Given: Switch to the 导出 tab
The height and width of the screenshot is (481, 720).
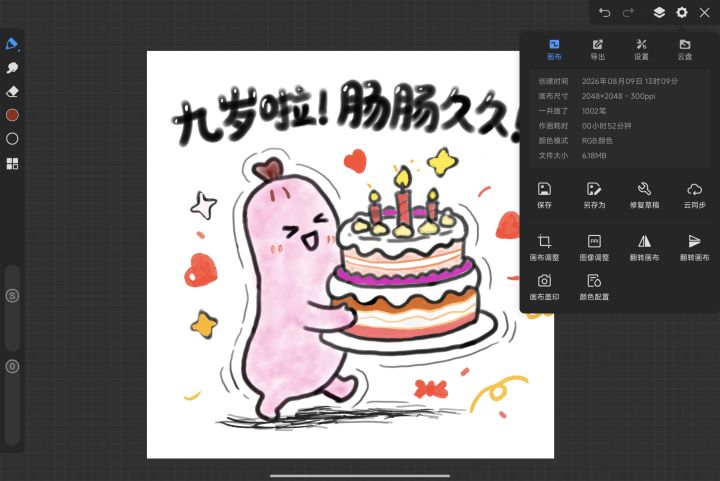Looking at the screenshot, I should [x=597, y=50].
